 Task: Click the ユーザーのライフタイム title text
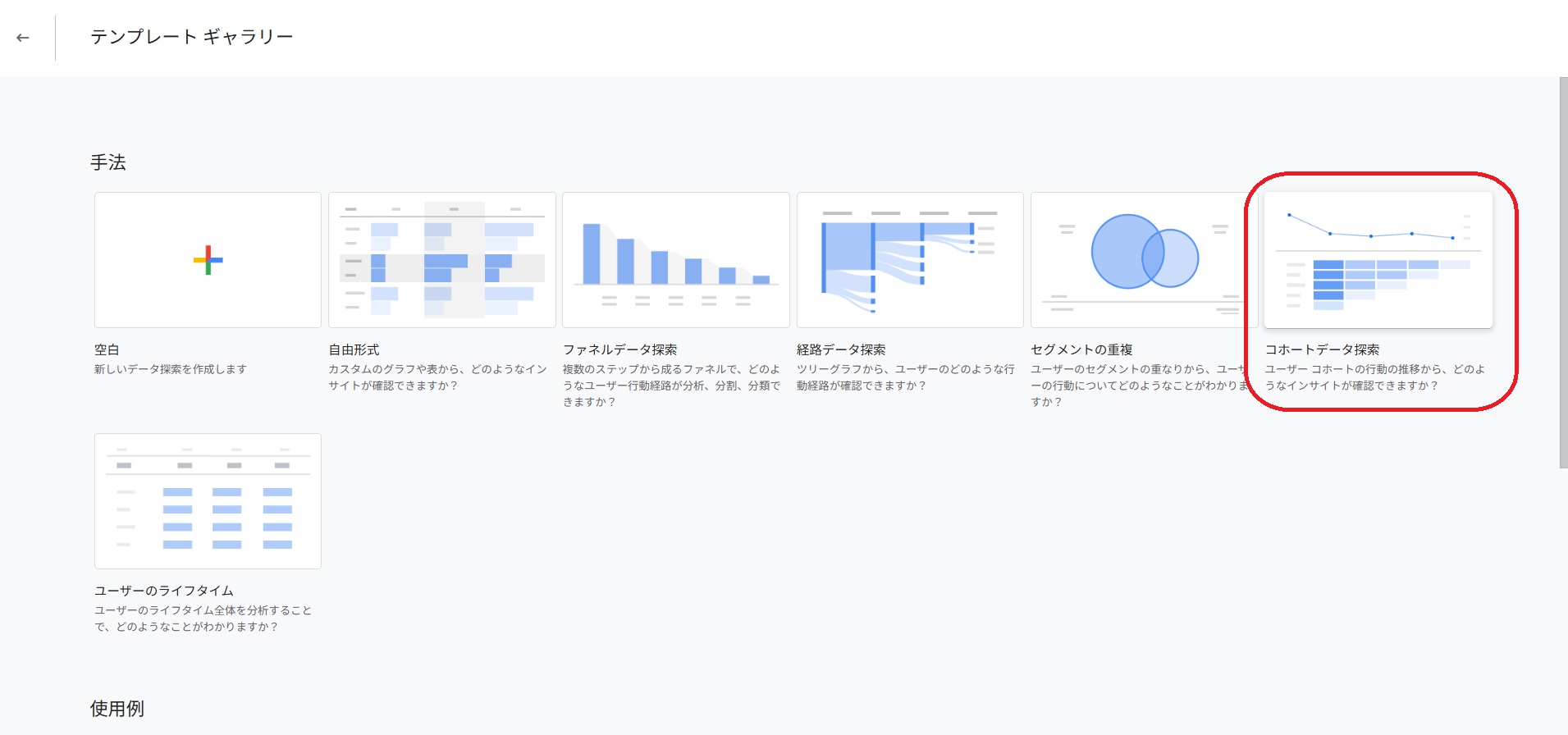(x=164, y=591)
